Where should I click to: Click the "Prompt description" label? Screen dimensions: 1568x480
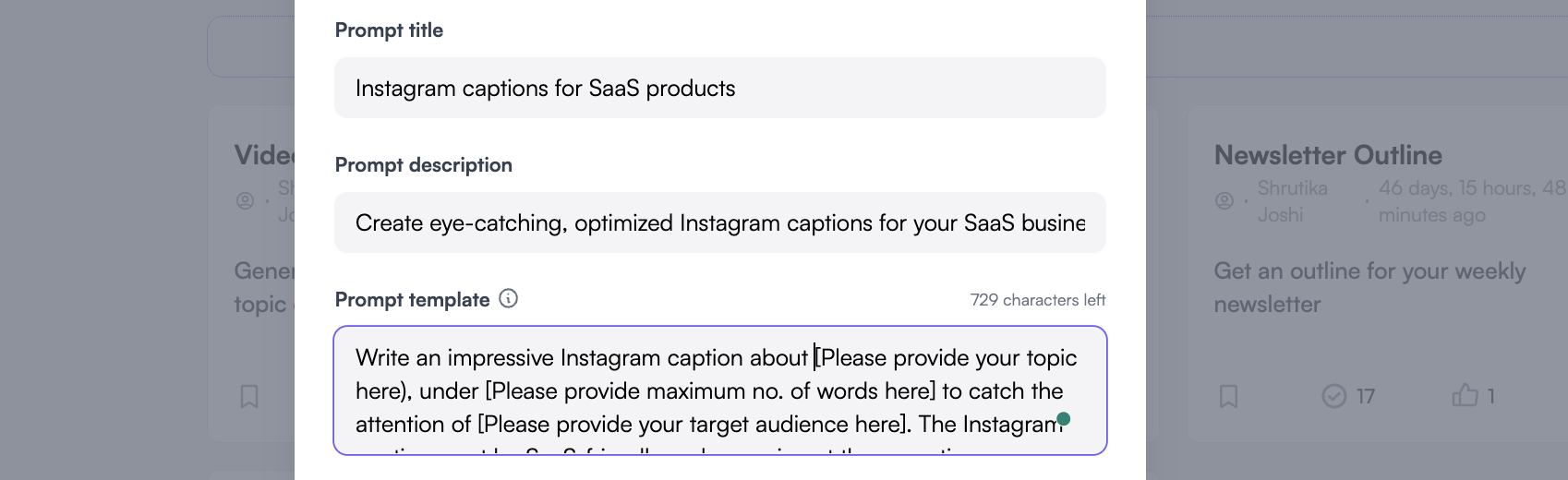coord(423,165)
